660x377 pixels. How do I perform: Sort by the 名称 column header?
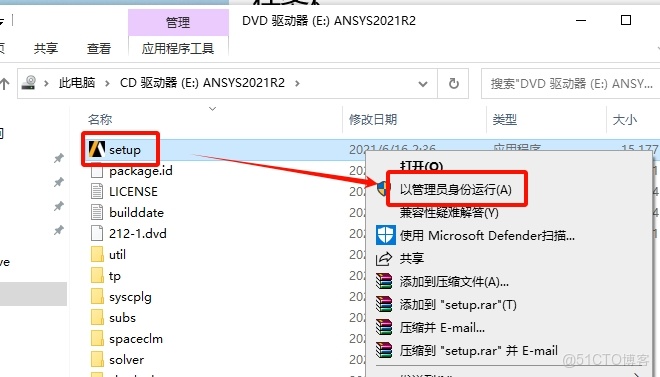[x=100, y=119]
